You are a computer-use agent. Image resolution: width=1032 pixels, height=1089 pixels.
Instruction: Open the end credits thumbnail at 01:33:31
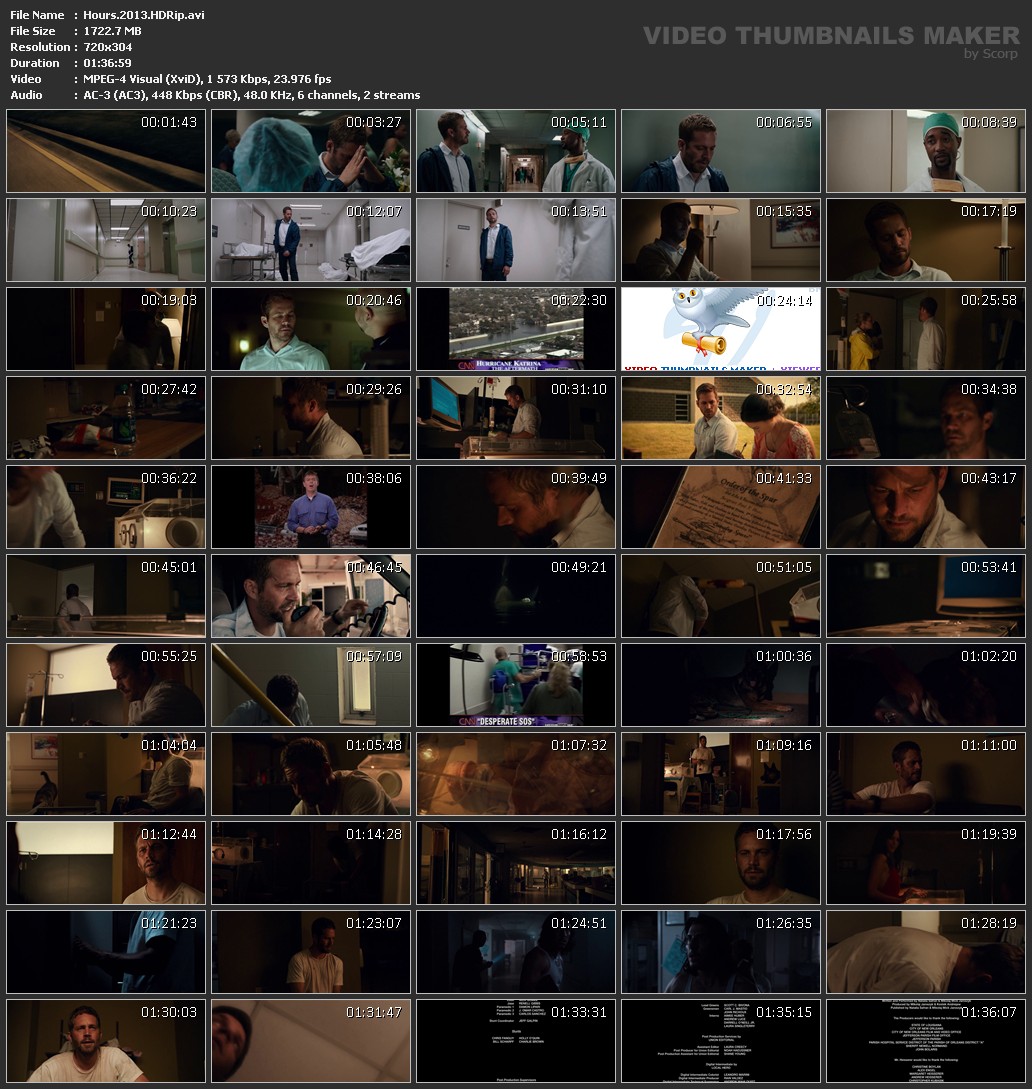[515, 1041]
